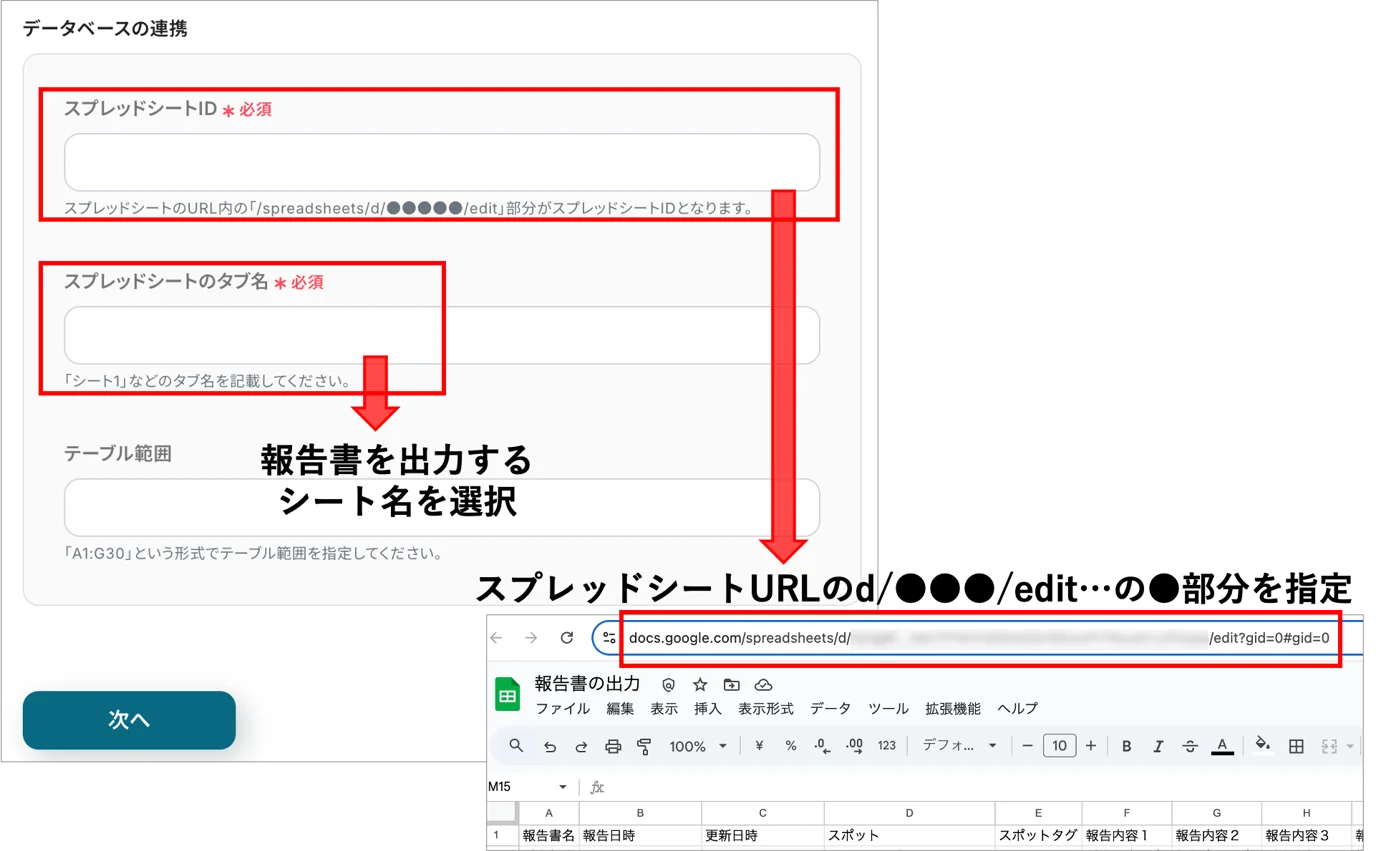Screen dimensions: 1376x851
Task: Select column A header
Action: point(548,813)
